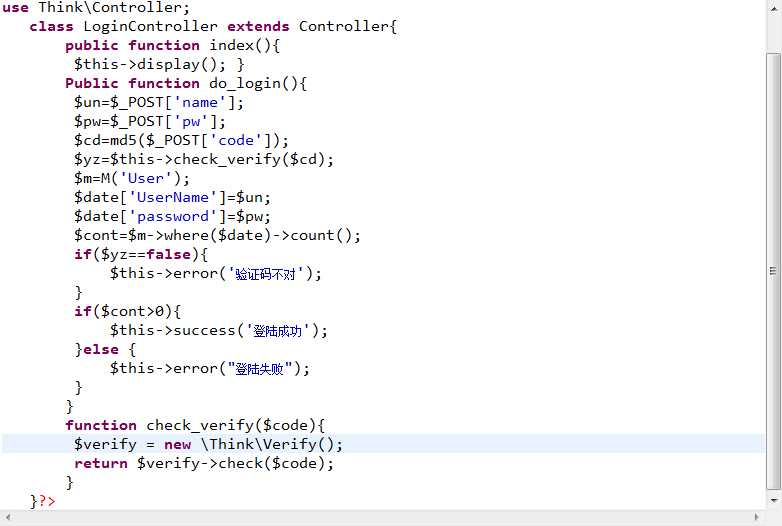Click the '验证码不对' error string
The width and height of the screenshot is (782, 526).
click(271, 273)
